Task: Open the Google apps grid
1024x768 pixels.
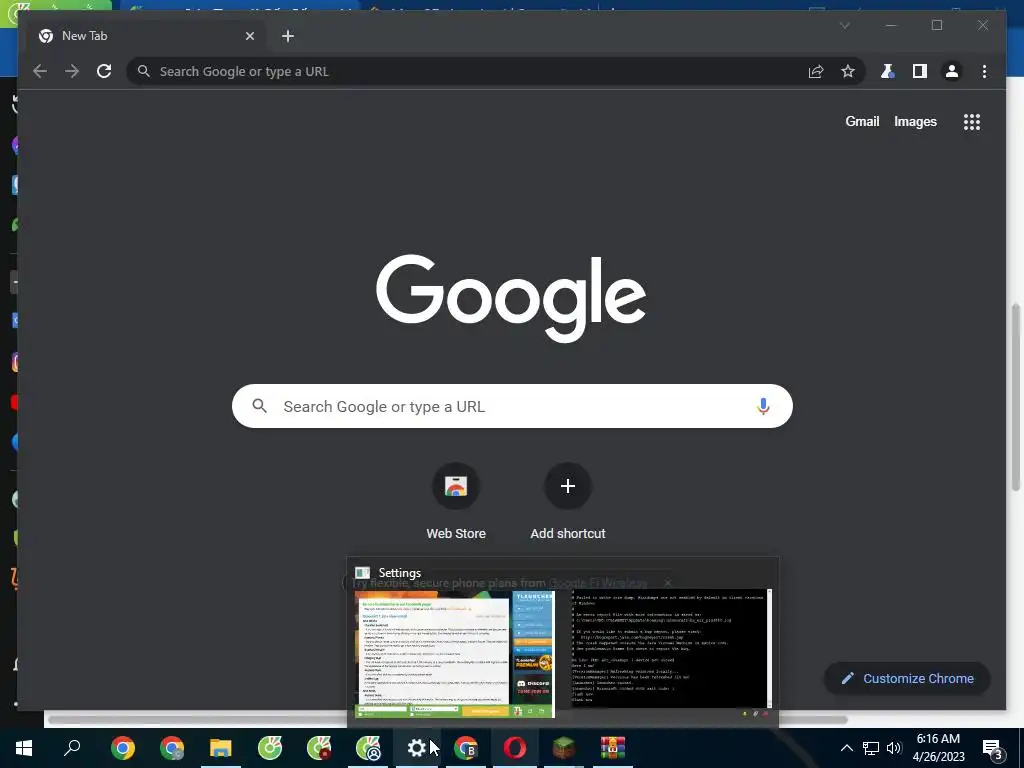Action: [972, 121]
